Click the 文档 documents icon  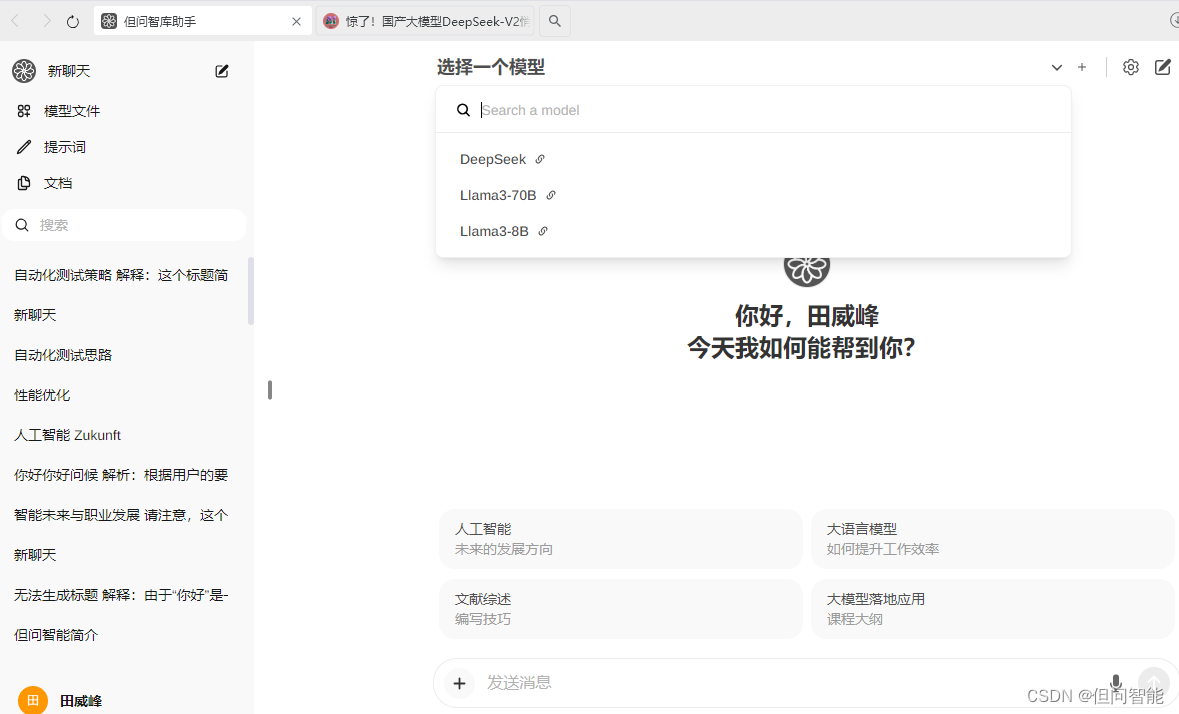coord(24,183)
